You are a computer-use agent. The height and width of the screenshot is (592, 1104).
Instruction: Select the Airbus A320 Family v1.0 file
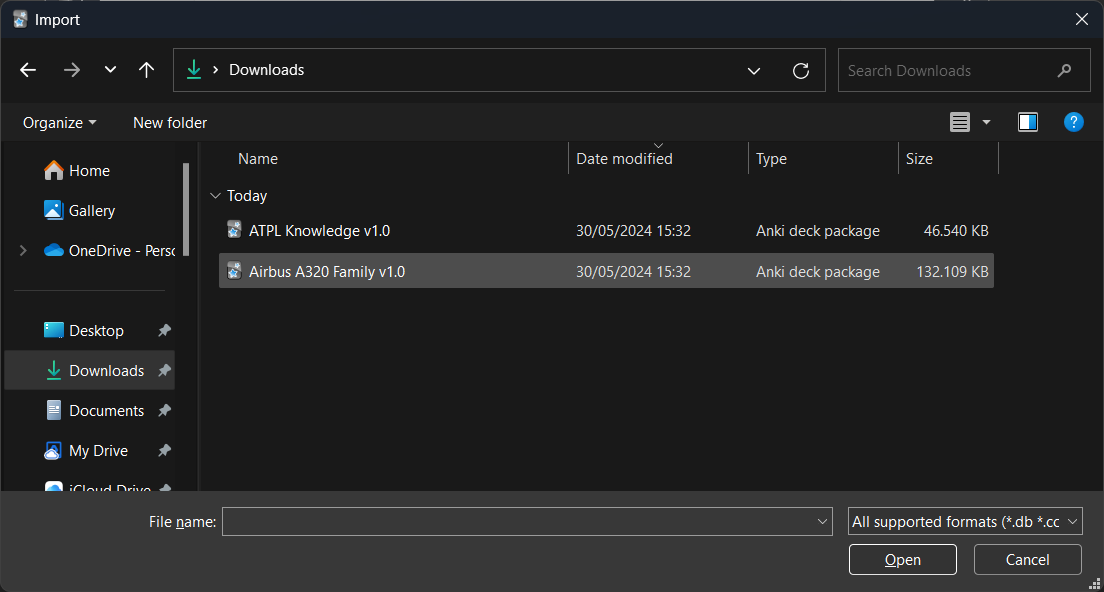[606, 271]
